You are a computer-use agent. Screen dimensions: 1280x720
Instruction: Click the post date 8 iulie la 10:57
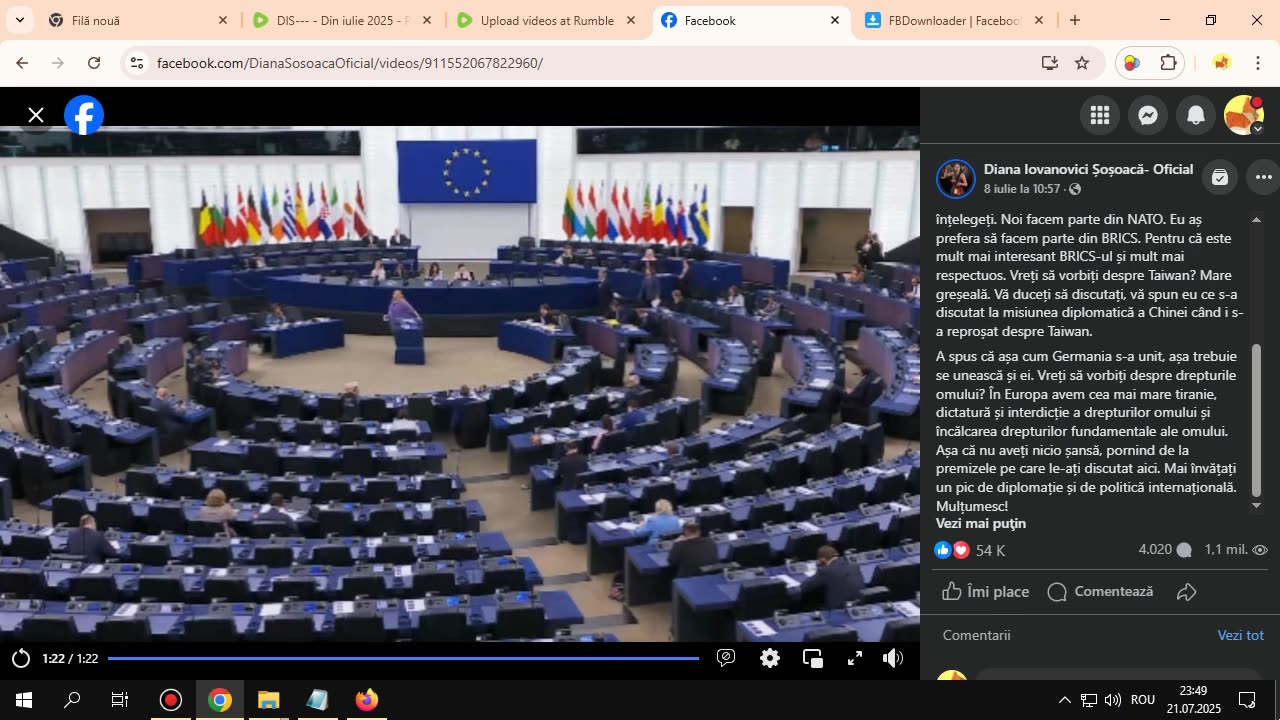(x=1022, y=189)
